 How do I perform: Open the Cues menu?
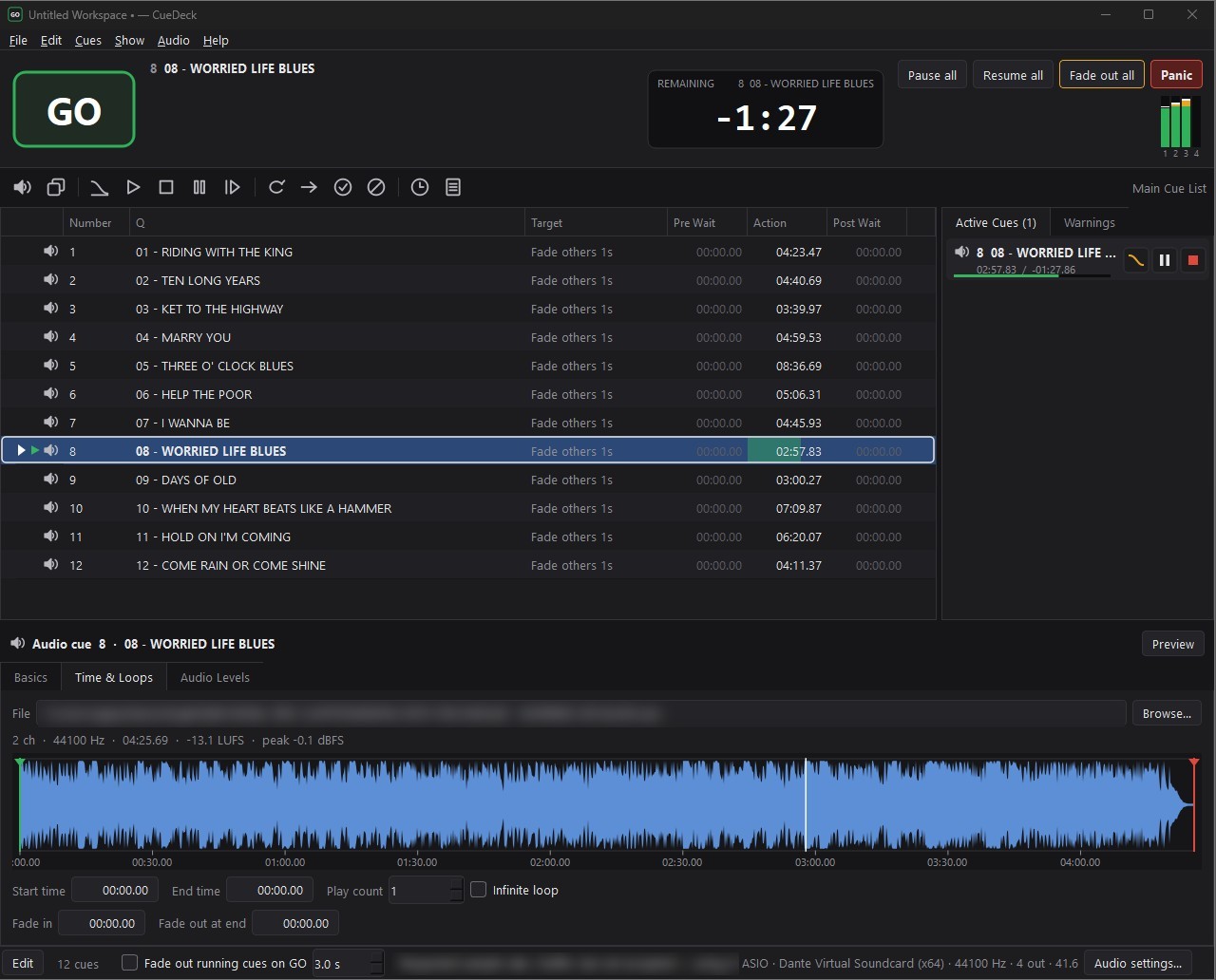click(x=88, y=40)
